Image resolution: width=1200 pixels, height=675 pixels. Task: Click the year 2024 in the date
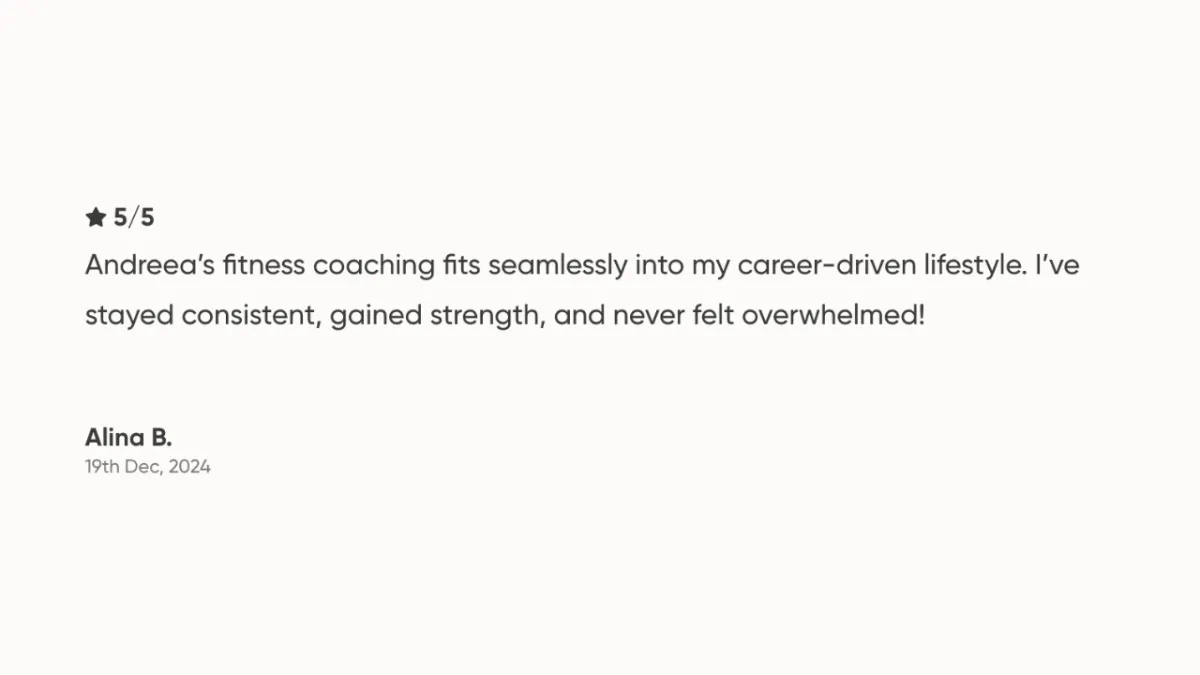(190, 466)
